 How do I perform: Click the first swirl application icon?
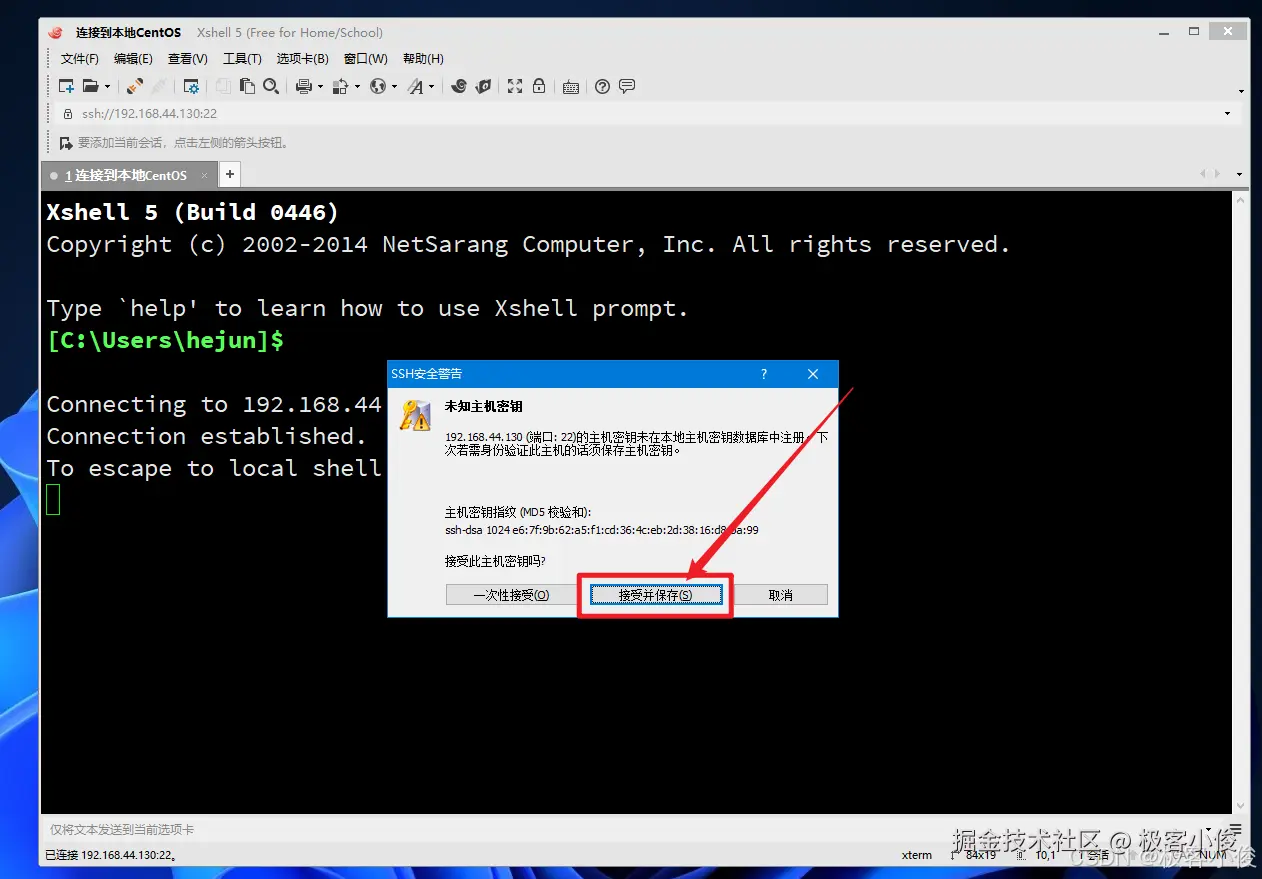pyautogui.click(x=459, y=87)
